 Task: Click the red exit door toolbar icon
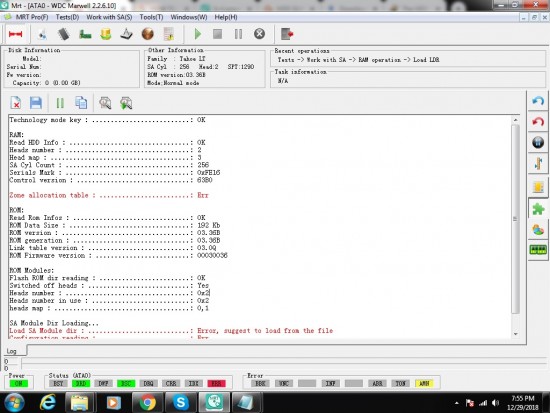(287, 34)
